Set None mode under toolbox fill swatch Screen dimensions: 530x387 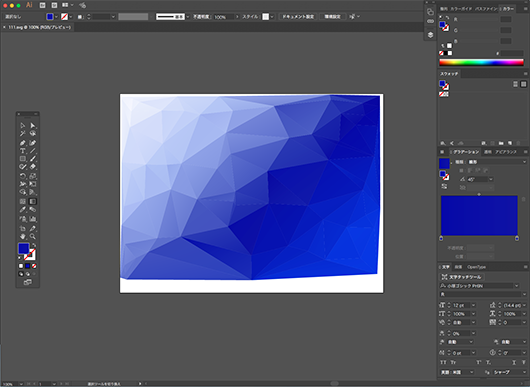pos(34,266)
